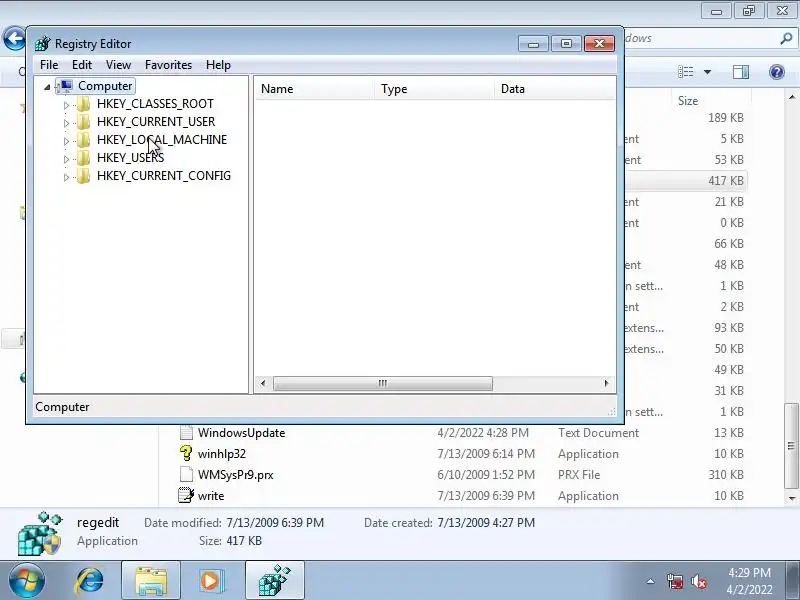The height and width of the screenshot is (600, 800).
Task: Open the File menu in Registry Editor
Action: [49, 65]
